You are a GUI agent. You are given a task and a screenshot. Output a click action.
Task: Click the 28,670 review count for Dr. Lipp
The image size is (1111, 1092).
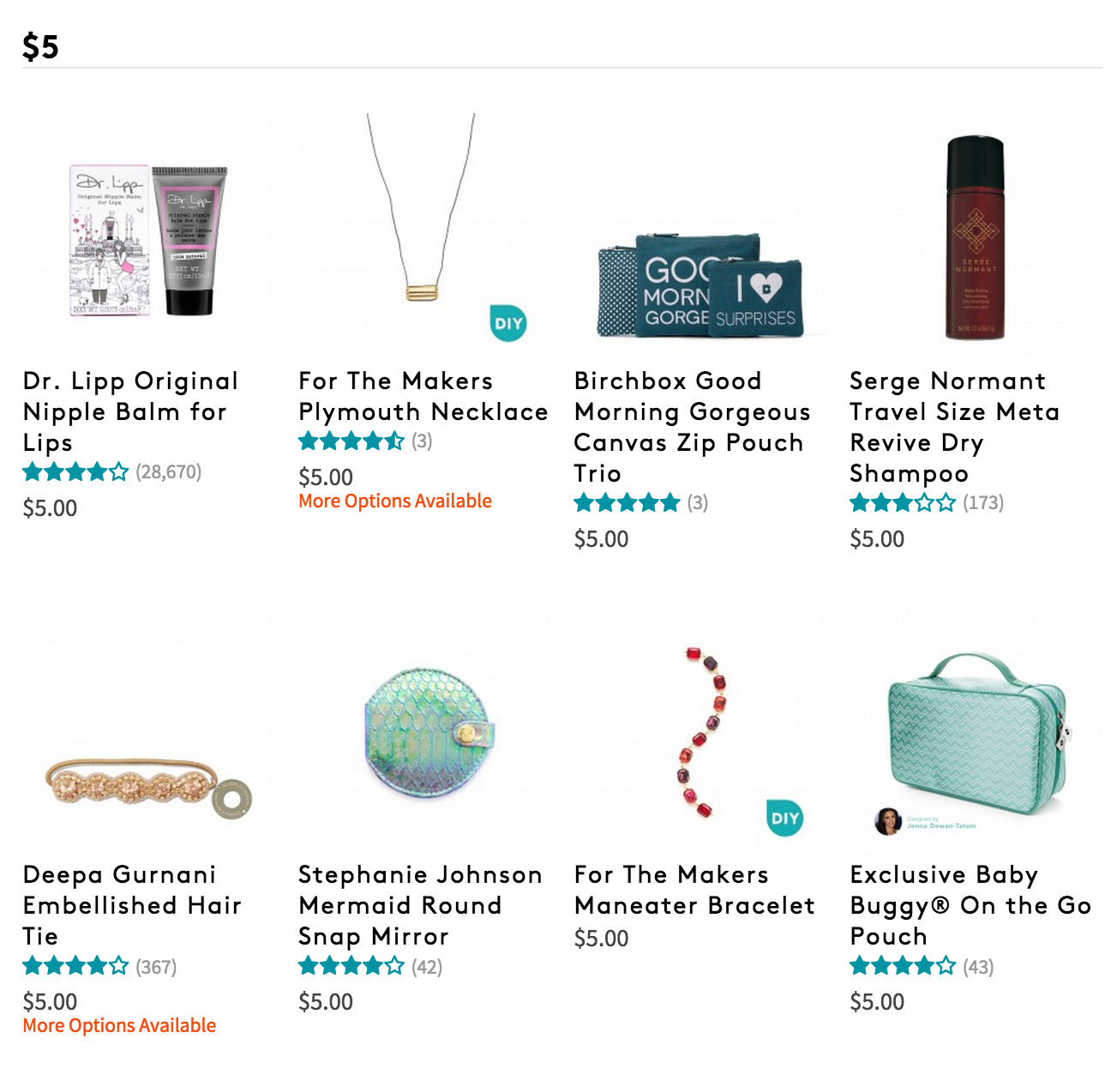click(x=169, y=471)
